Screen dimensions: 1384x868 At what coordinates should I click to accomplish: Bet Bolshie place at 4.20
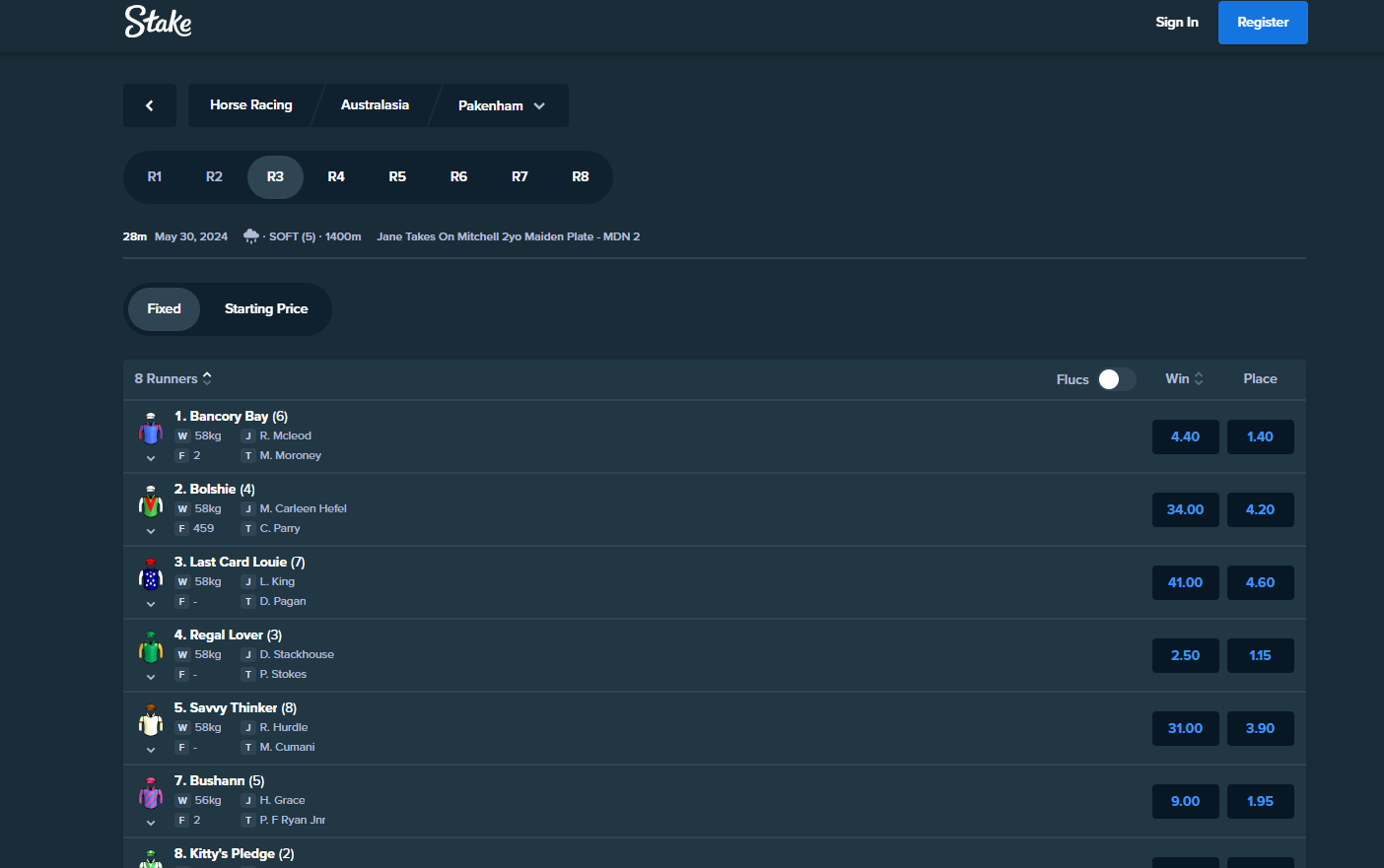pyautogui.click(x=1261, y=509)
